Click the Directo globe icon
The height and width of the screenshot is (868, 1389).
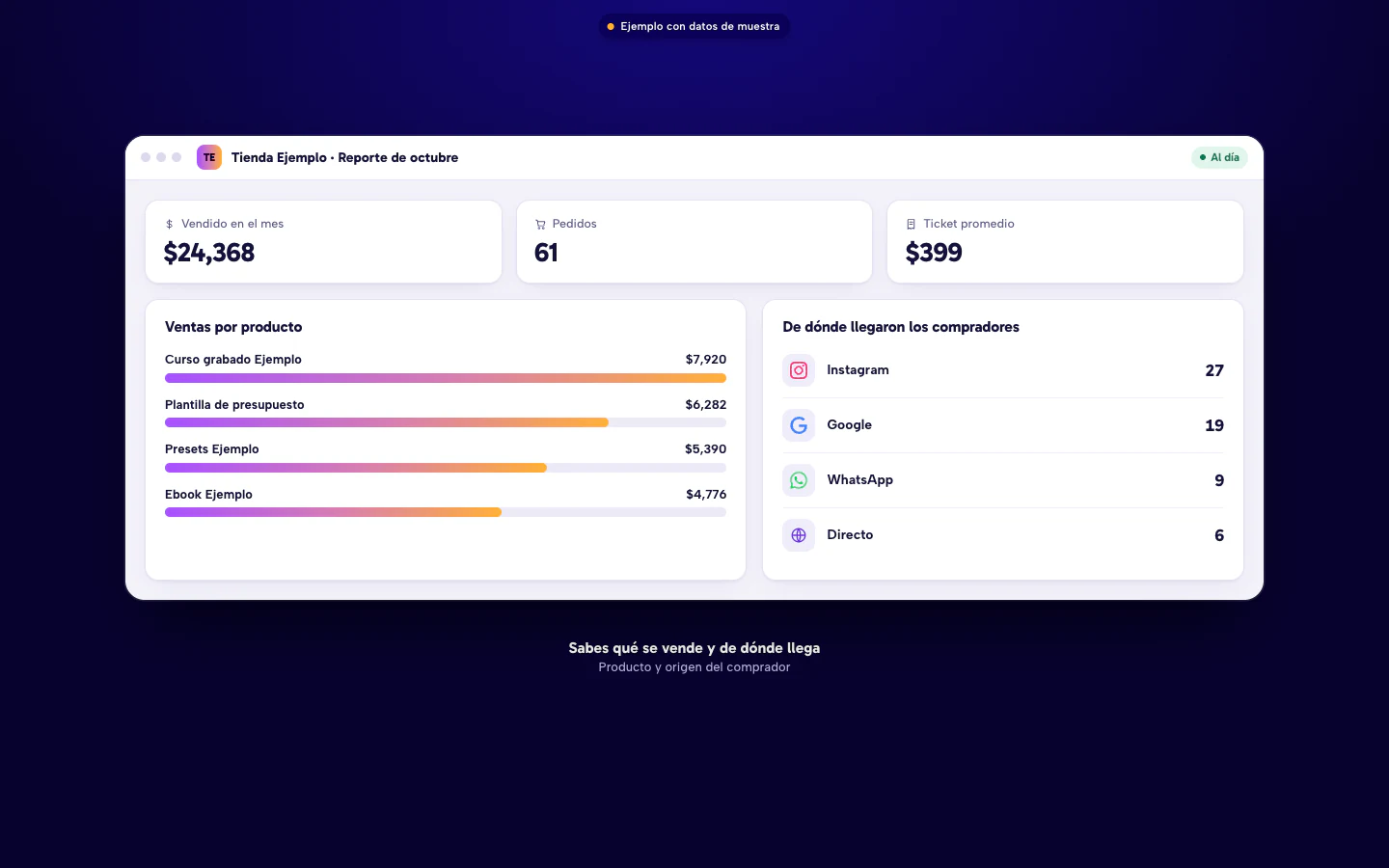(799, 535)
